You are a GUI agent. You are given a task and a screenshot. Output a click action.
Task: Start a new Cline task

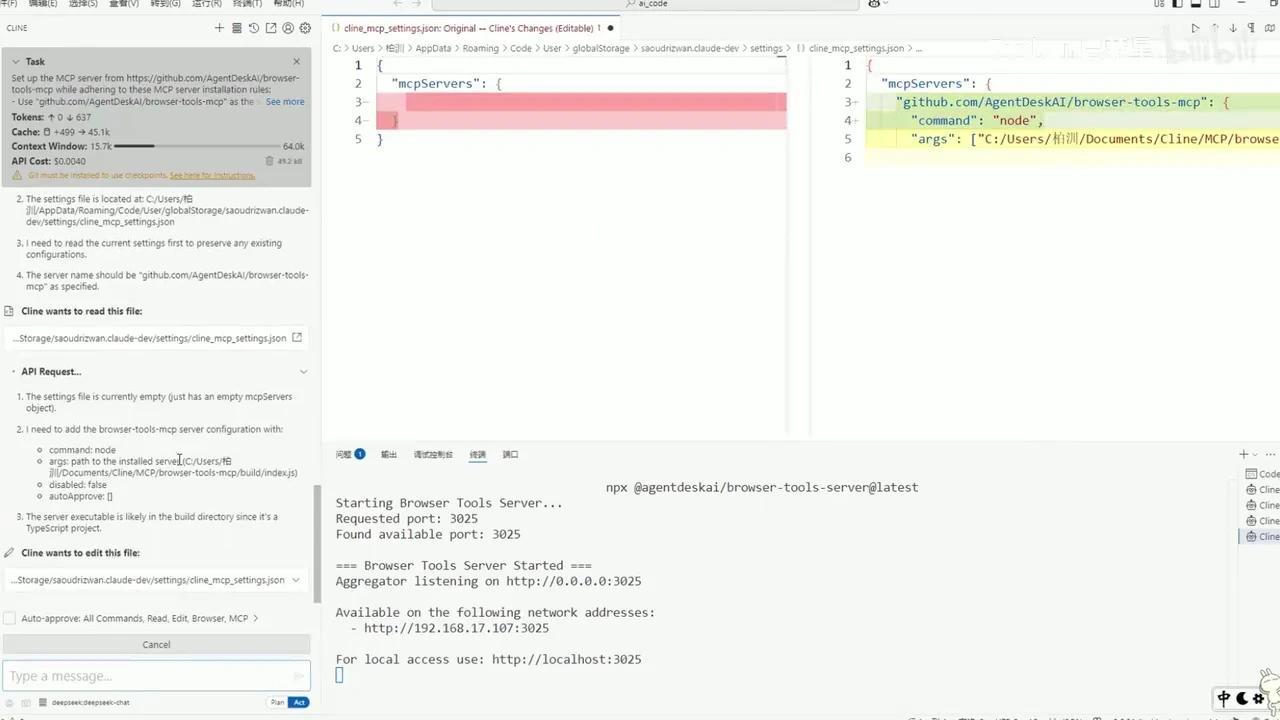pos(219,28)
